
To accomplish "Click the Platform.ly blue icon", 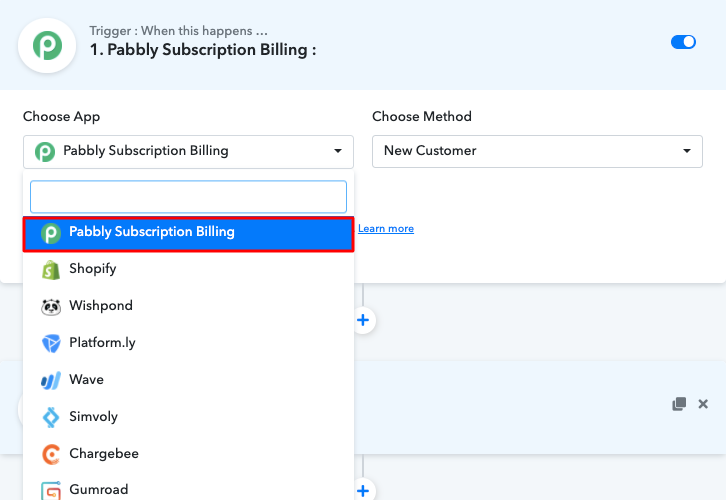I will tap(51, 344).
